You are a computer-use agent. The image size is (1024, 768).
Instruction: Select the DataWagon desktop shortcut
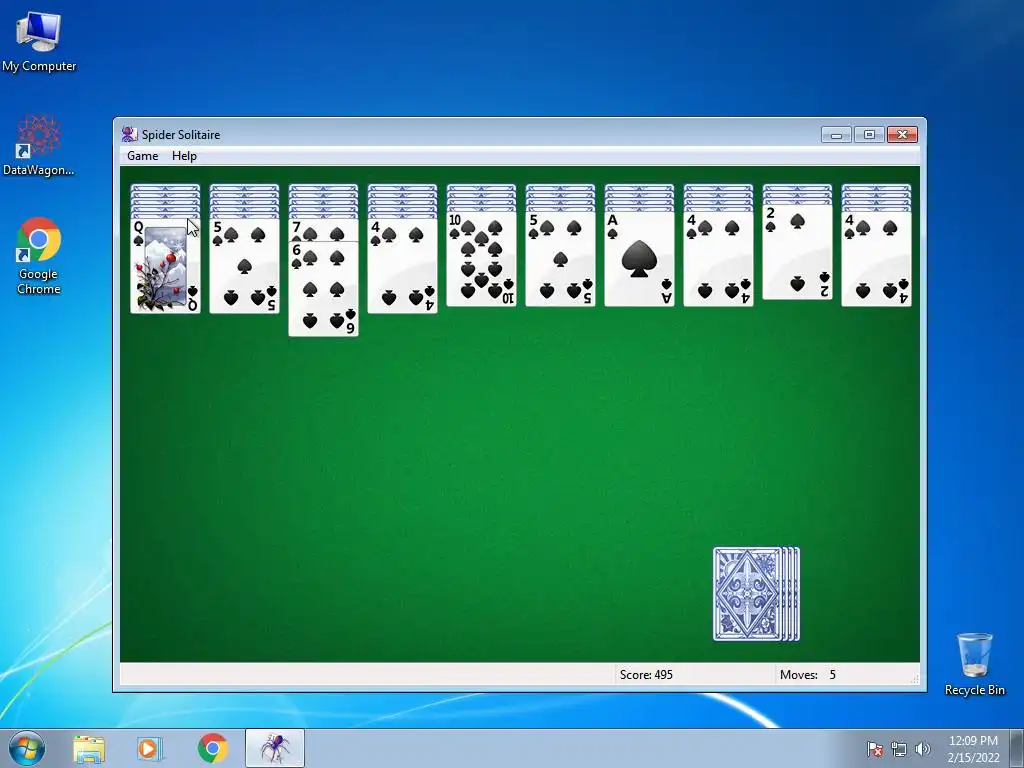(x=39, y=145)
